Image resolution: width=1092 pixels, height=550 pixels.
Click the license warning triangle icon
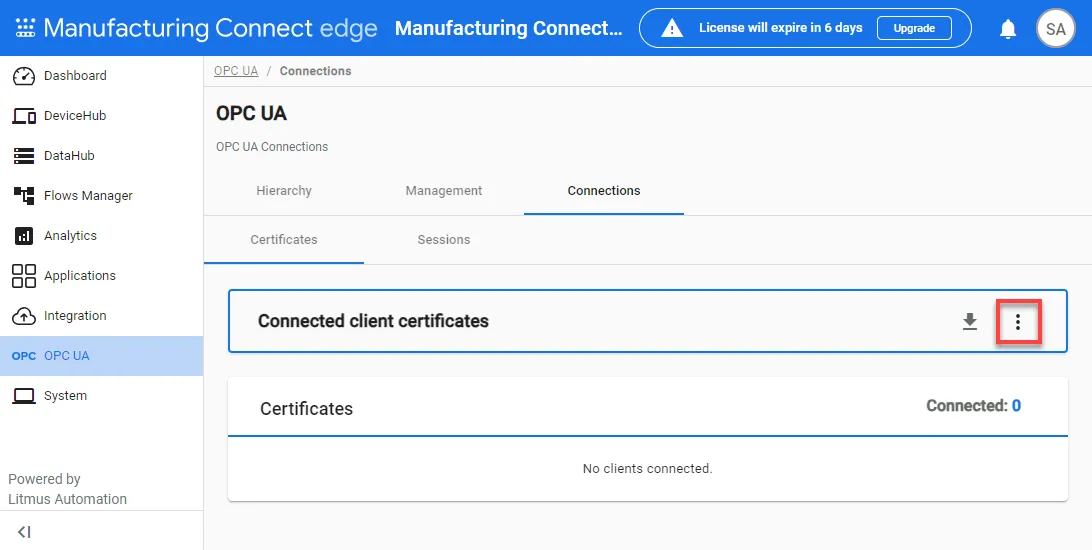[672, 28]
